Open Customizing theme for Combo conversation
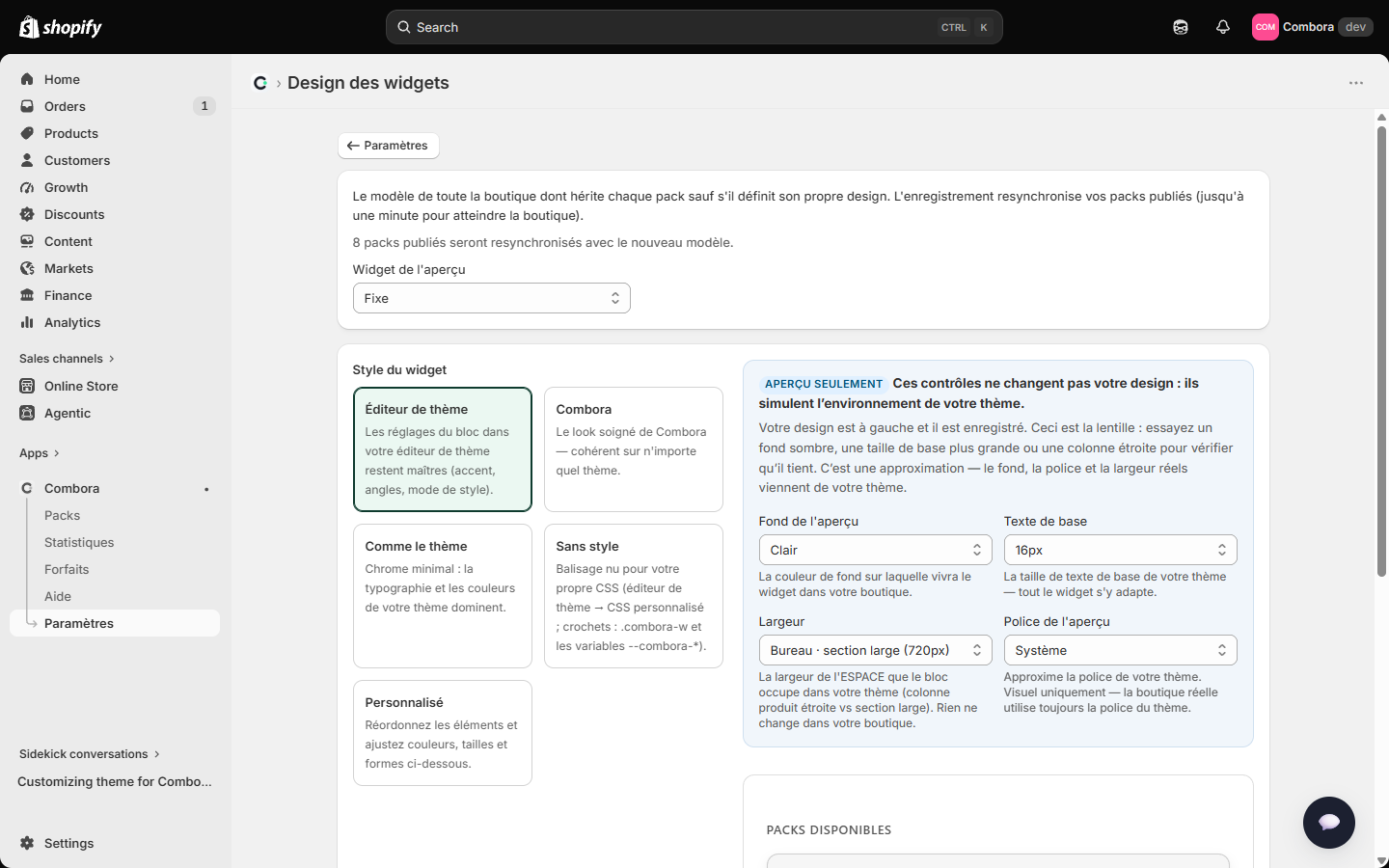The width and height of the screenshot is (1389, 868). click(x=115, y=781)
